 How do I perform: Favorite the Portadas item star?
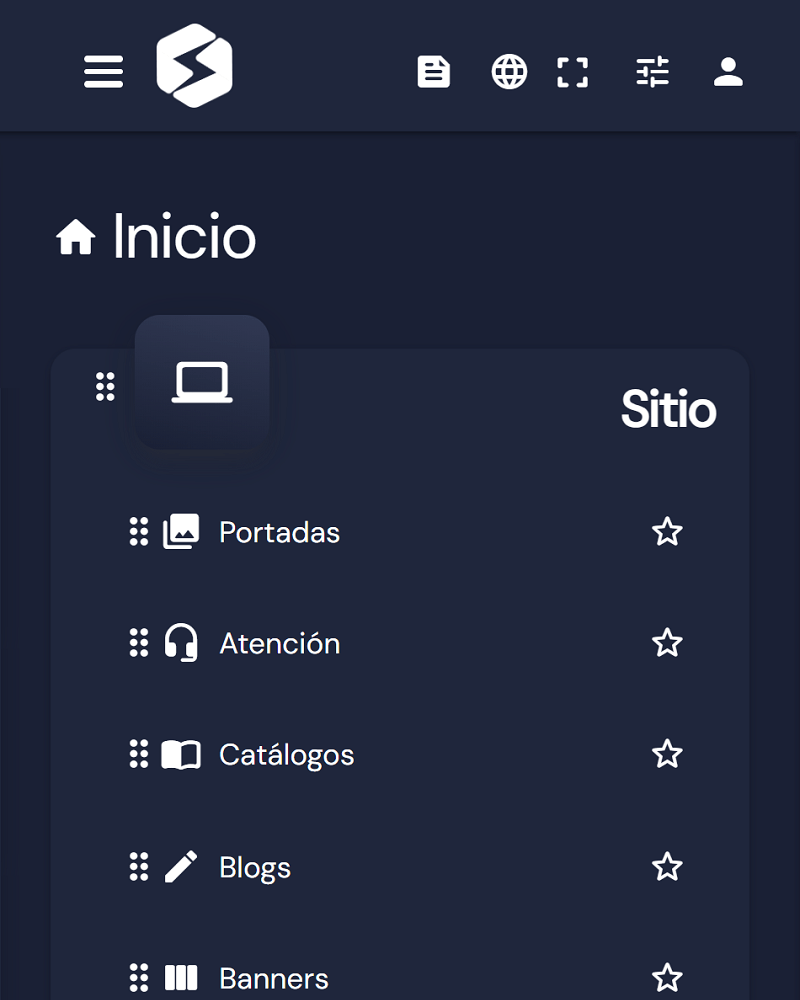tap(667, 531)
